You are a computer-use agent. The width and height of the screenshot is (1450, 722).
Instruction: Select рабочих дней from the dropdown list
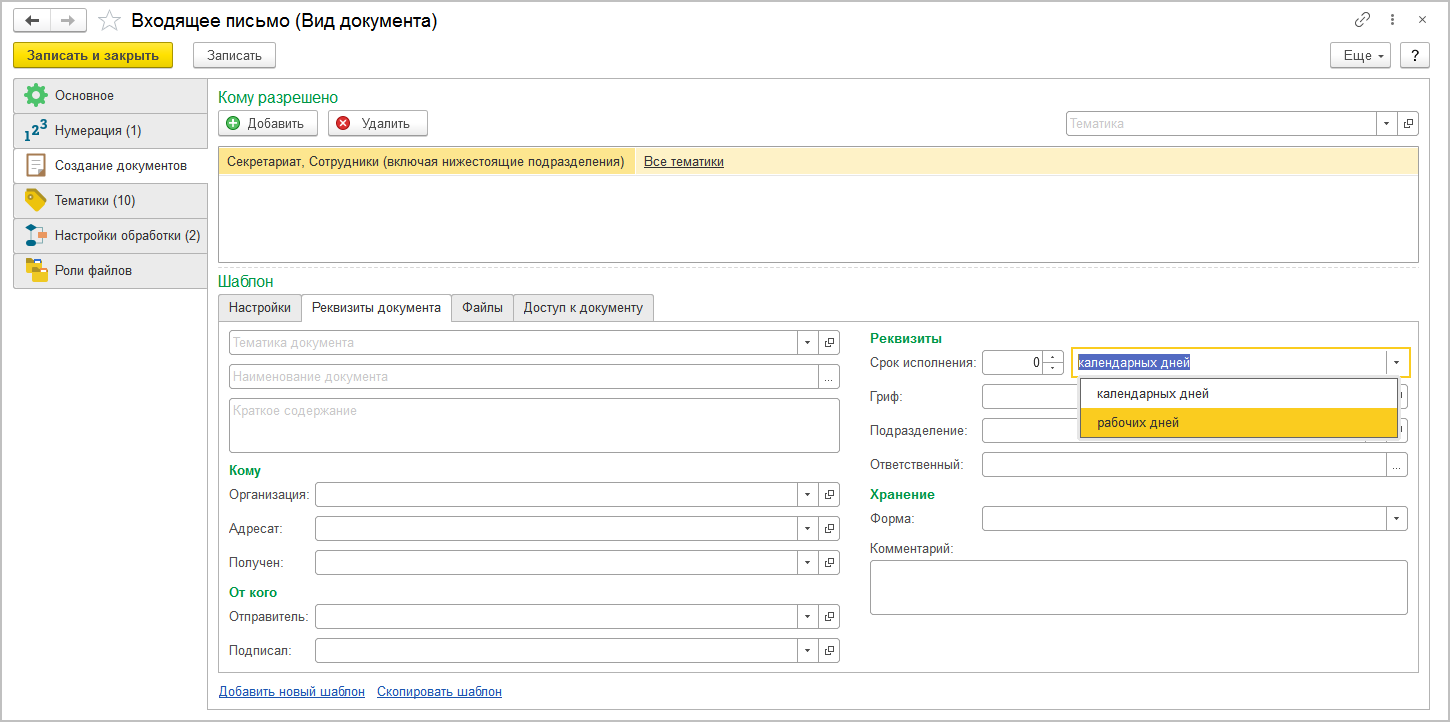[1138, 423]
